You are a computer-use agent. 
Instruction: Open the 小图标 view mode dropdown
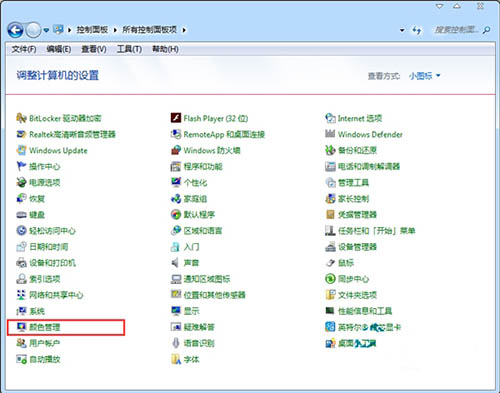[x=424, y=76]
